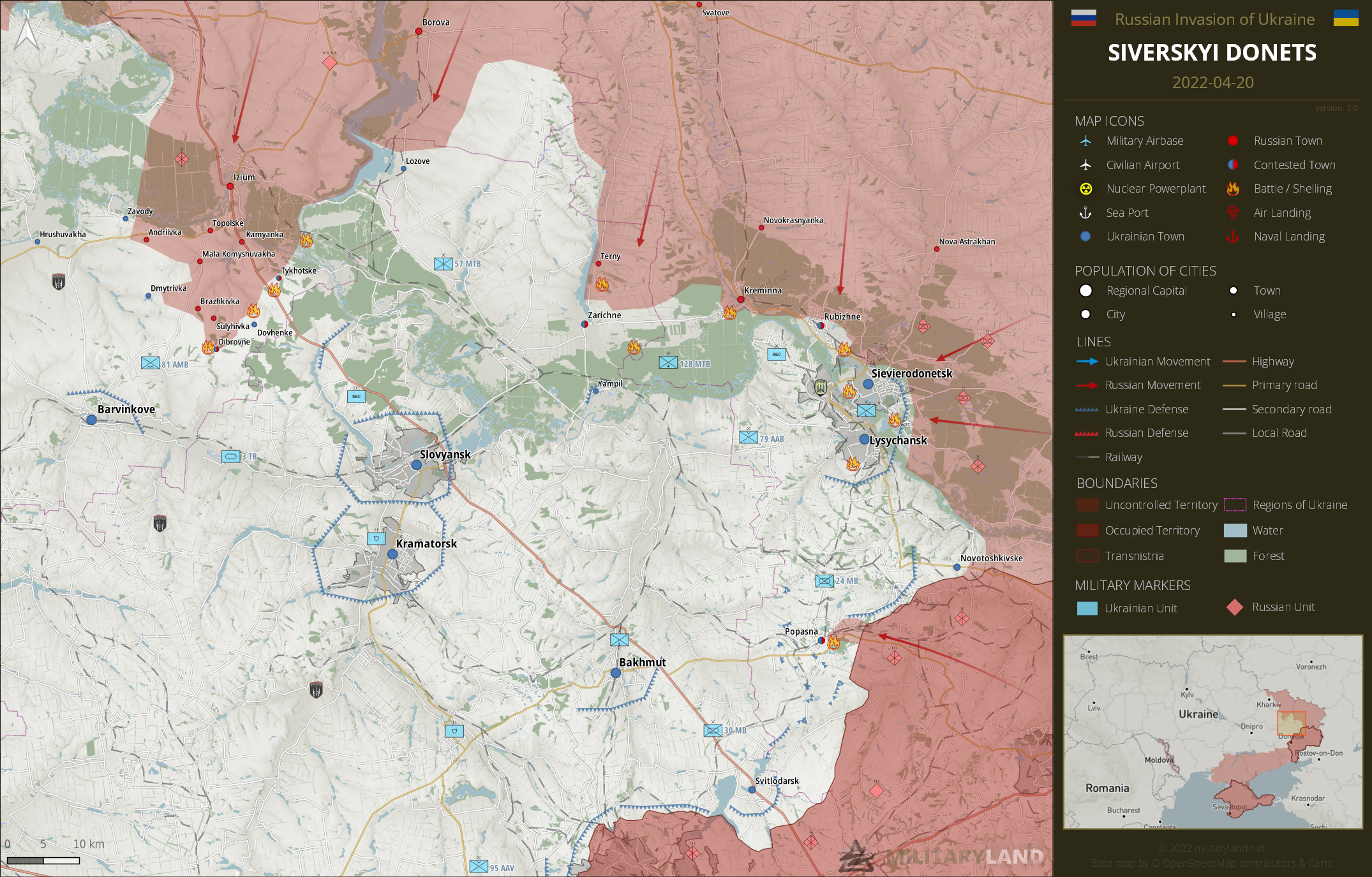The image size is (1372, 877).
Task: Click the SEC marker northwest of Slovyansk
Action: [x=357, y=396]
